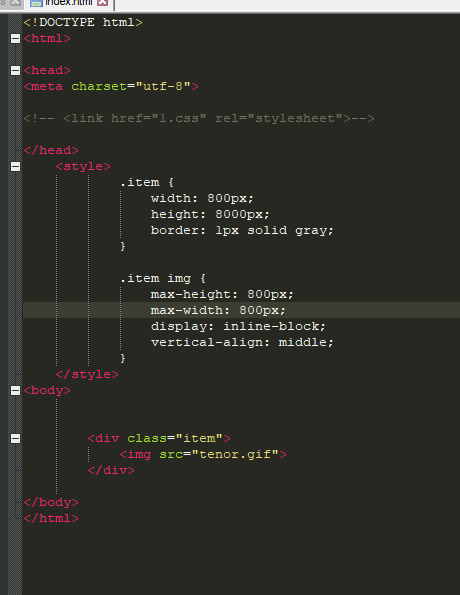Click the closing </head> tag
This screenshot has height=595, width=460.
coord(51,150)
